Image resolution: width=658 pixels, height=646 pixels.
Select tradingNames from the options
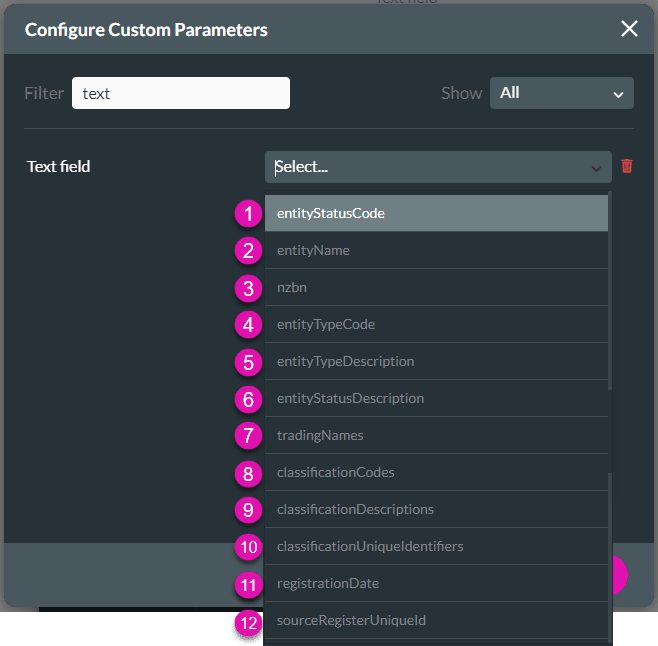click(436, 435)
